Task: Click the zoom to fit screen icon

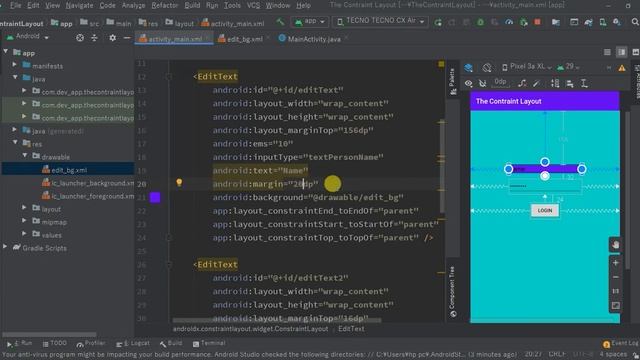Action: click(x=616, y=306)
